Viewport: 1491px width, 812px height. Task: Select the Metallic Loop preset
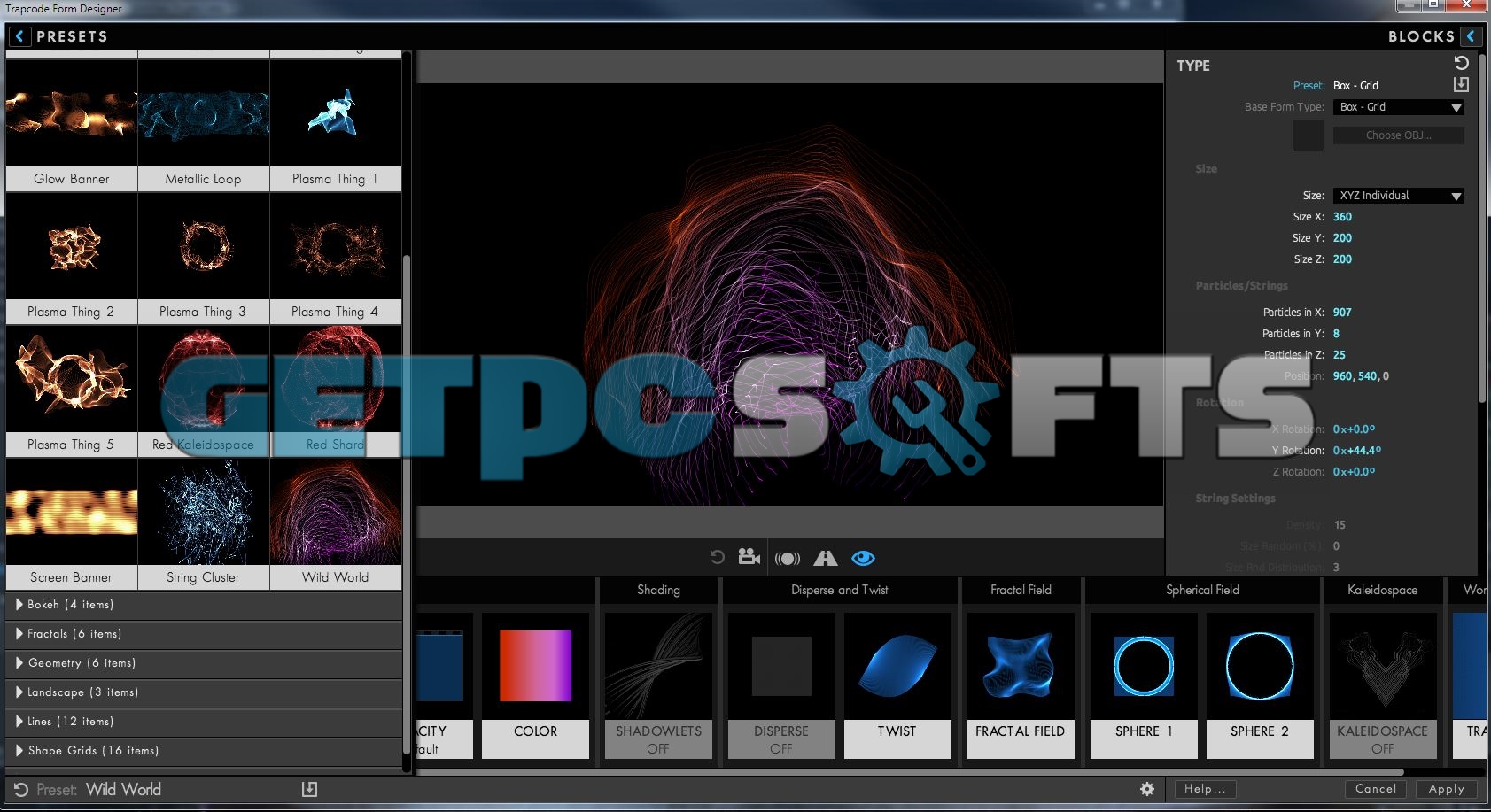204,126
